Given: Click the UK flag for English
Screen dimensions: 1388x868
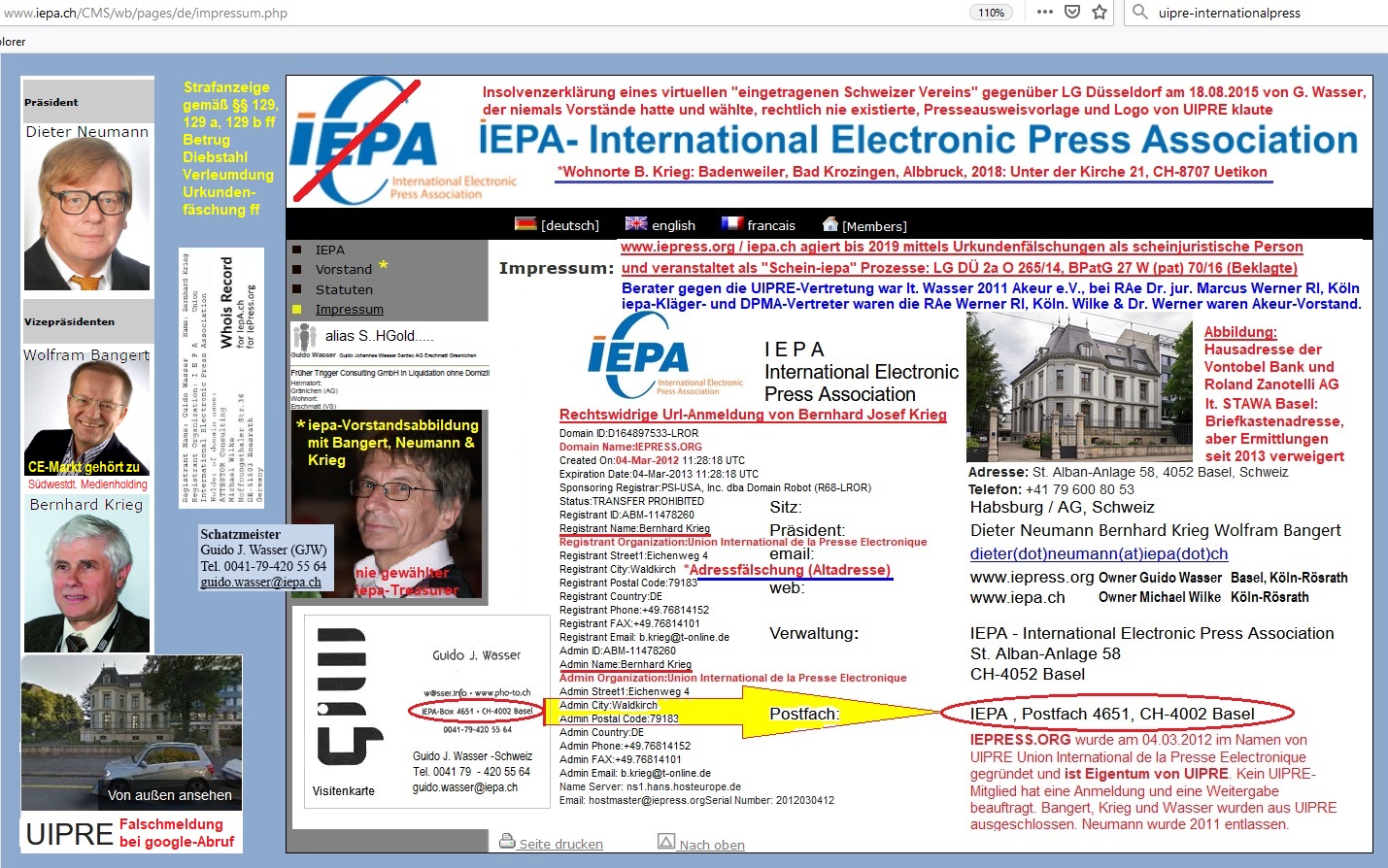Looking at the screenshot, I should pyautogui.click(x=636, y=224).
